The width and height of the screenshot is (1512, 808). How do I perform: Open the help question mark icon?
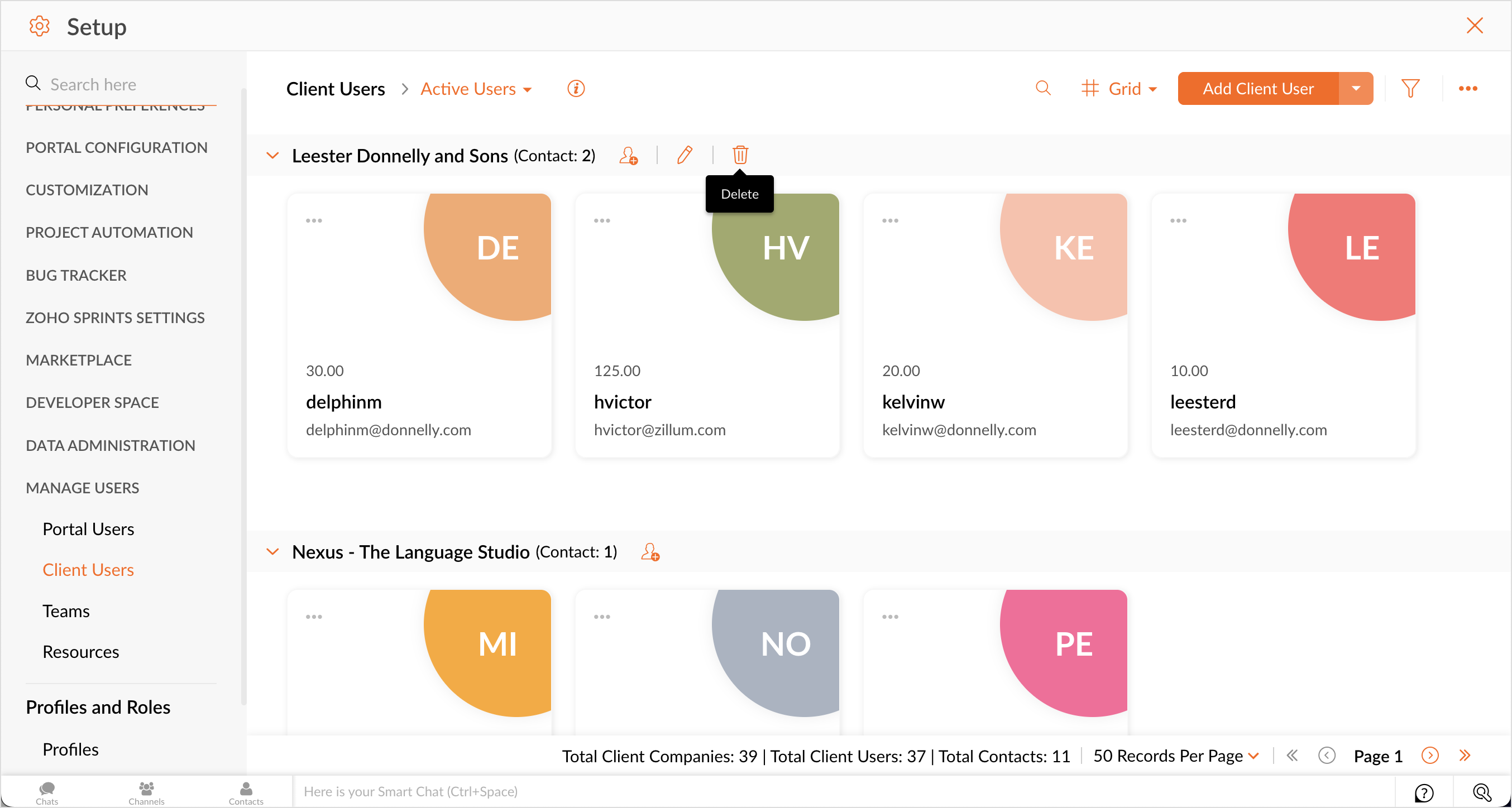click(1424, 792)
